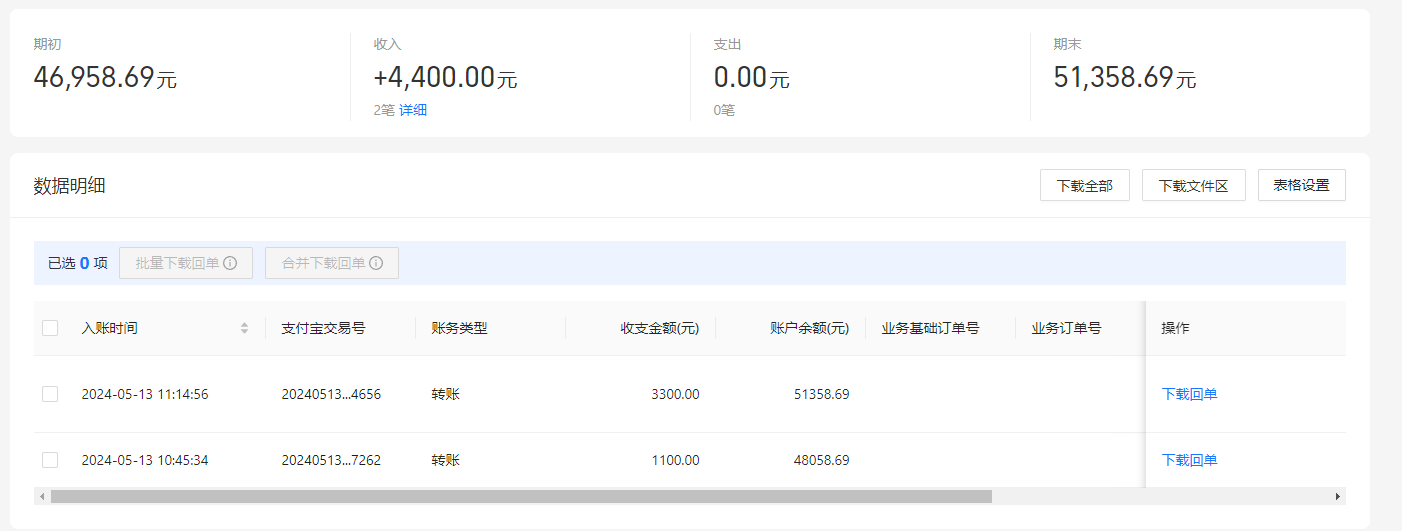Click the 51358.69 balance cell

click(x=822, y=394)
